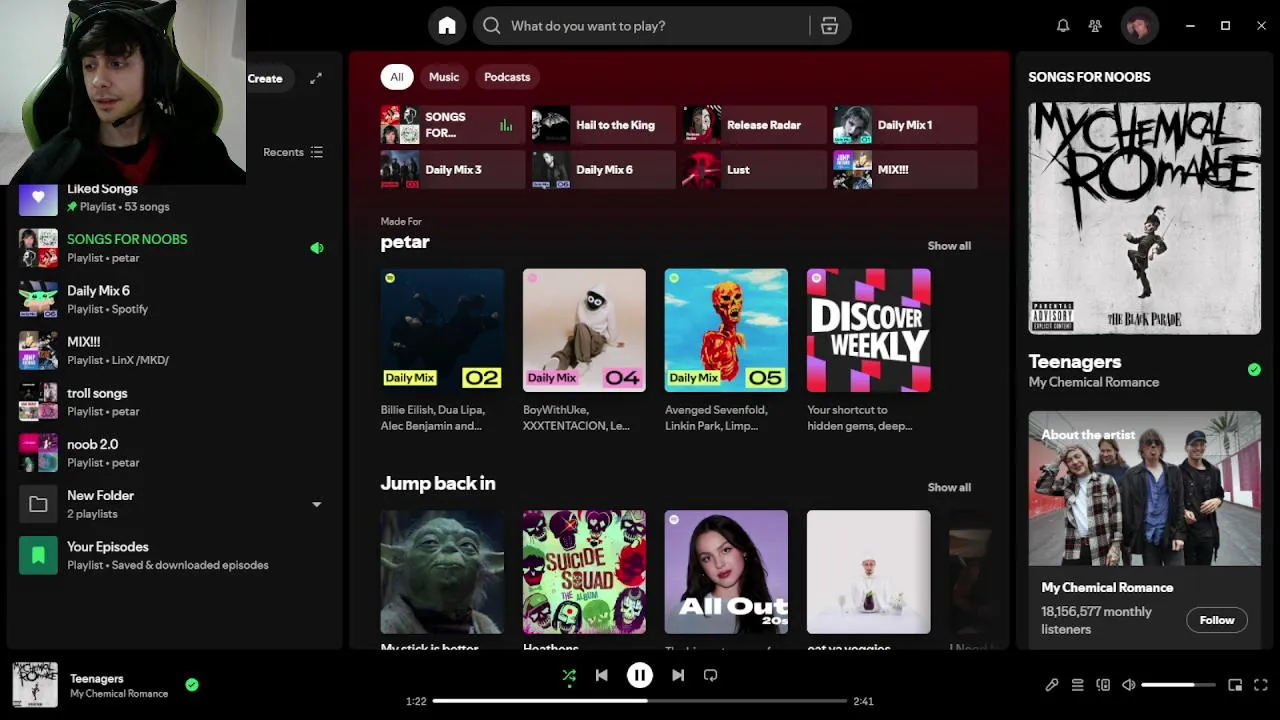Click the song progress bar
The width and height of the screenshot is (1280, 720).
tap(640, 701)
